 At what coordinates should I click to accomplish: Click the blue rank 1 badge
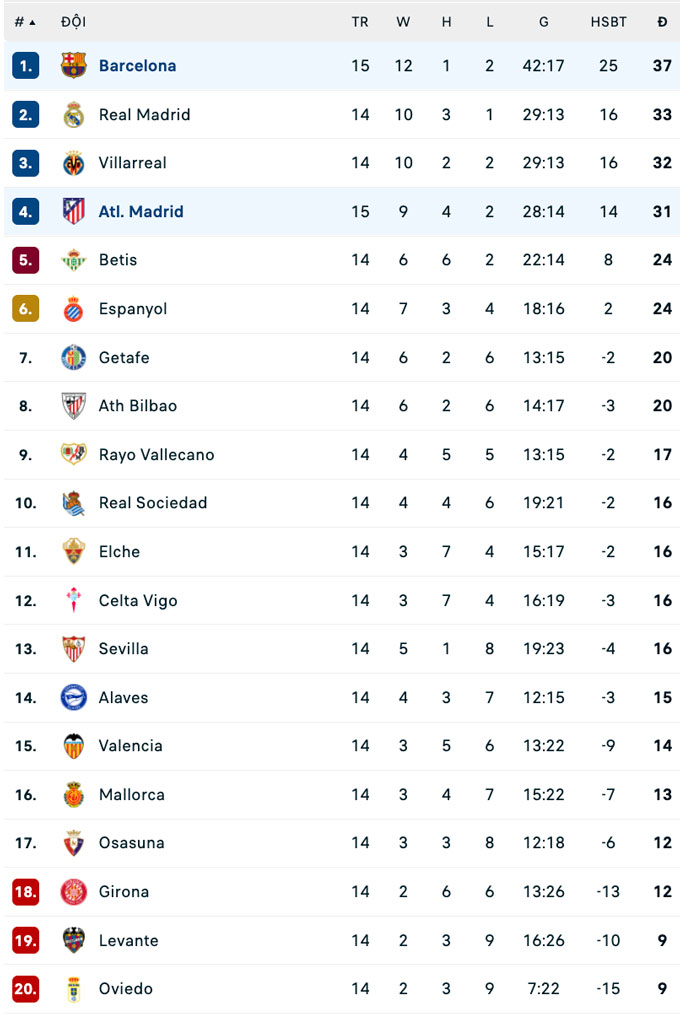[x=26, y=66]
